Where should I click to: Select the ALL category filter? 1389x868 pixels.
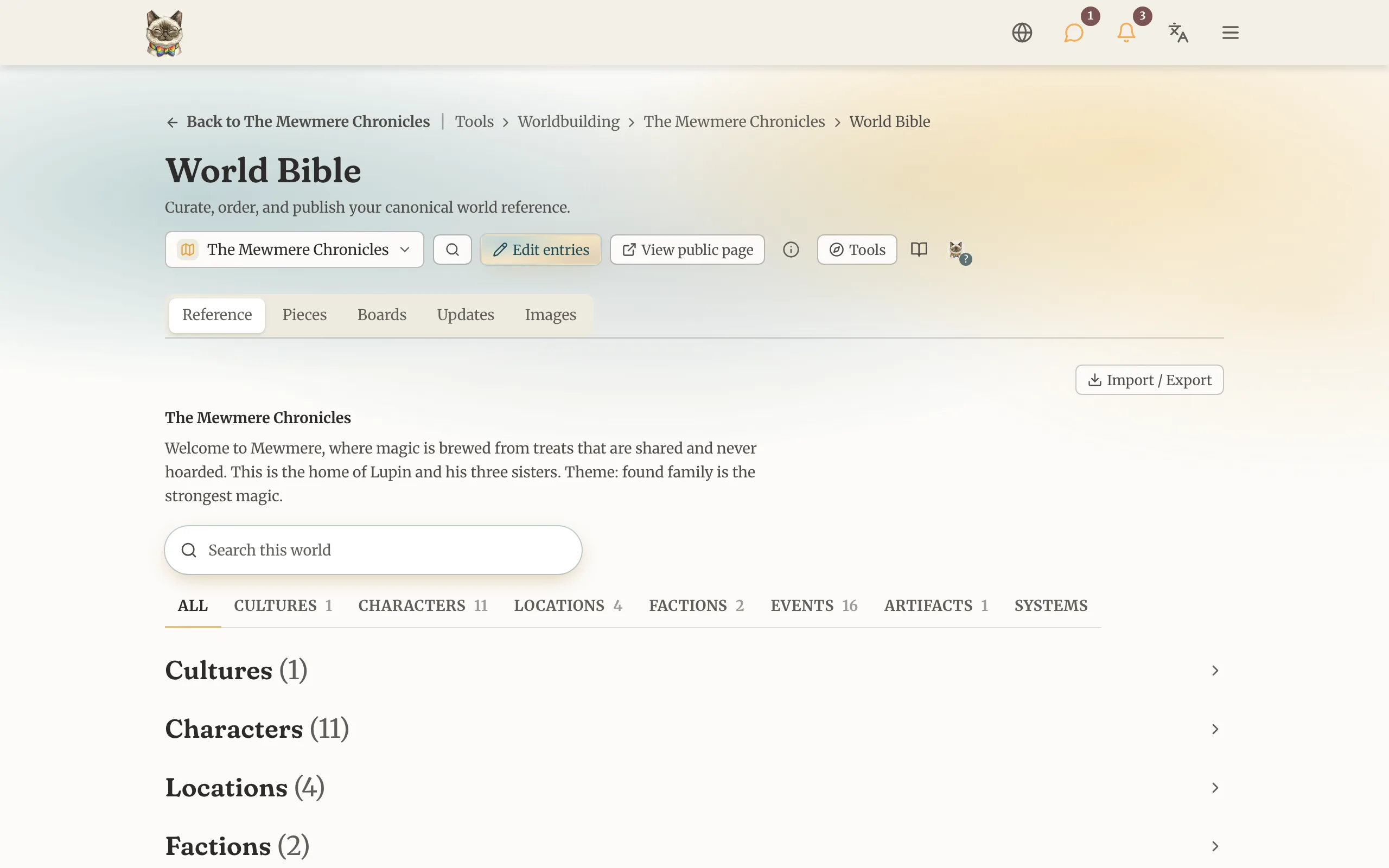(193, 605)
